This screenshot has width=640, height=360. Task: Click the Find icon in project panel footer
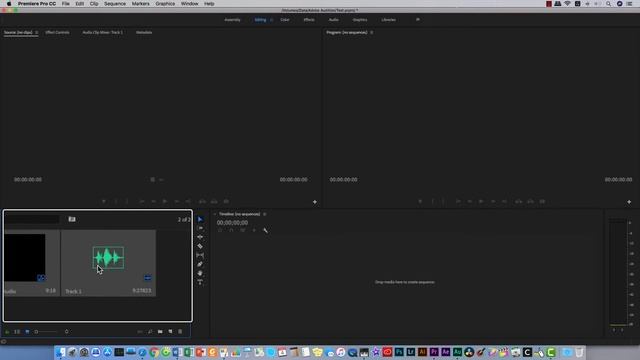click(x=150, y=332)
